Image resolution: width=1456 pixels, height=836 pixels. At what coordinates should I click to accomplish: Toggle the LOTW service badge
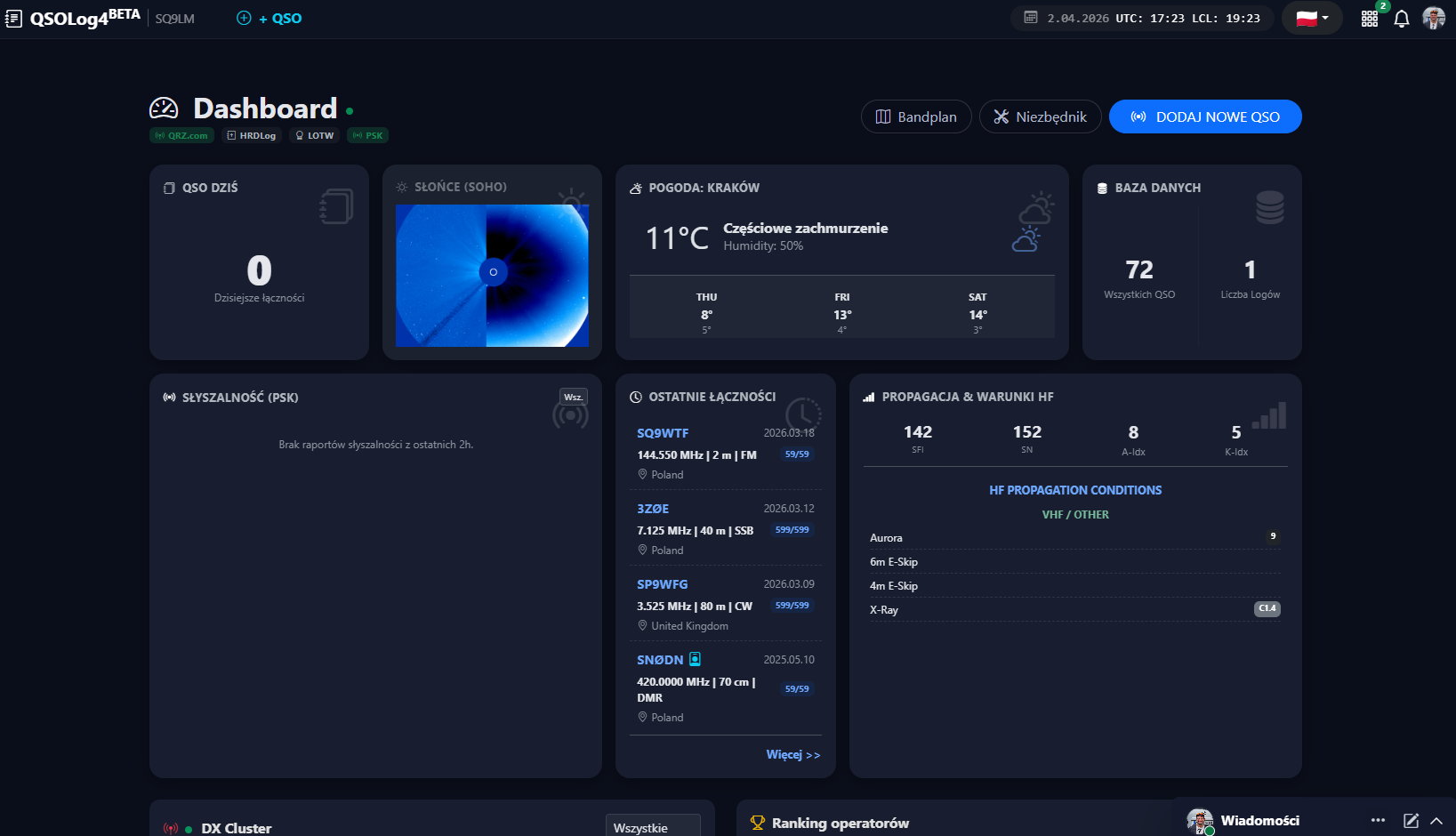pos(315,136)
